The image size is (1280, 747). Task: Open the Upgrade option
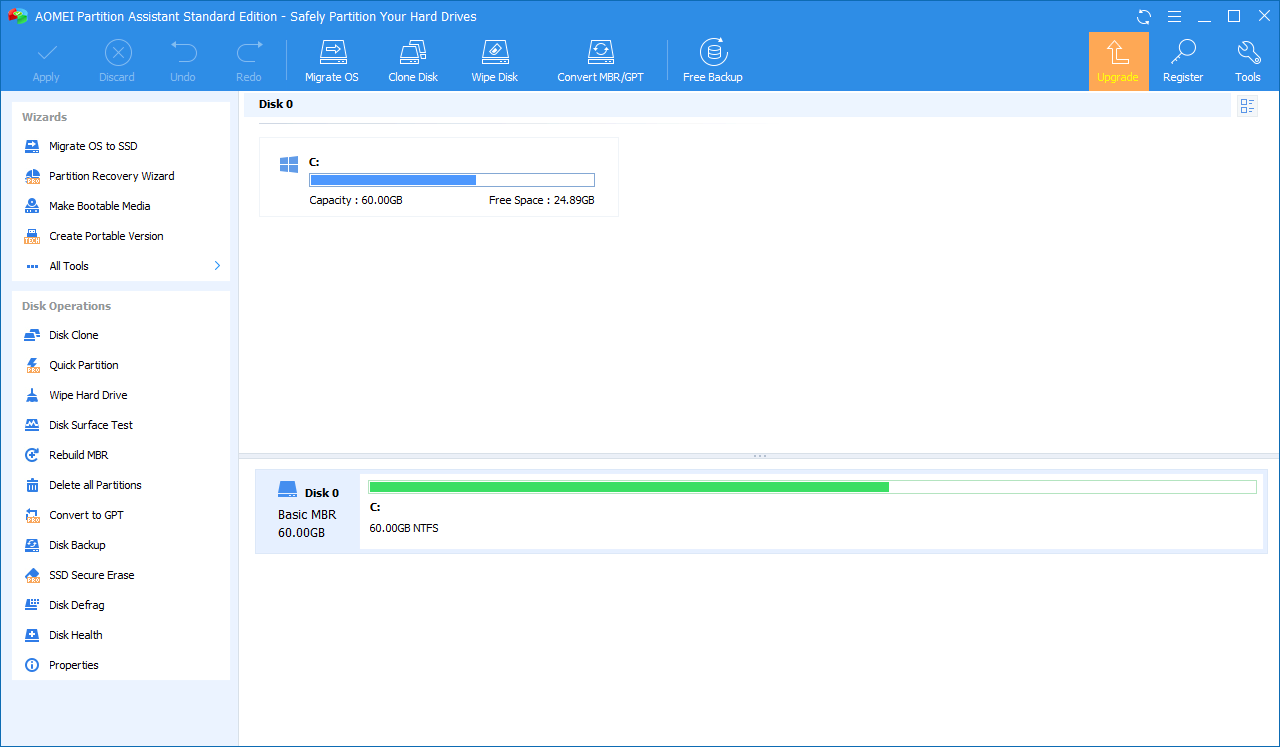click(x=1118, y=61)
